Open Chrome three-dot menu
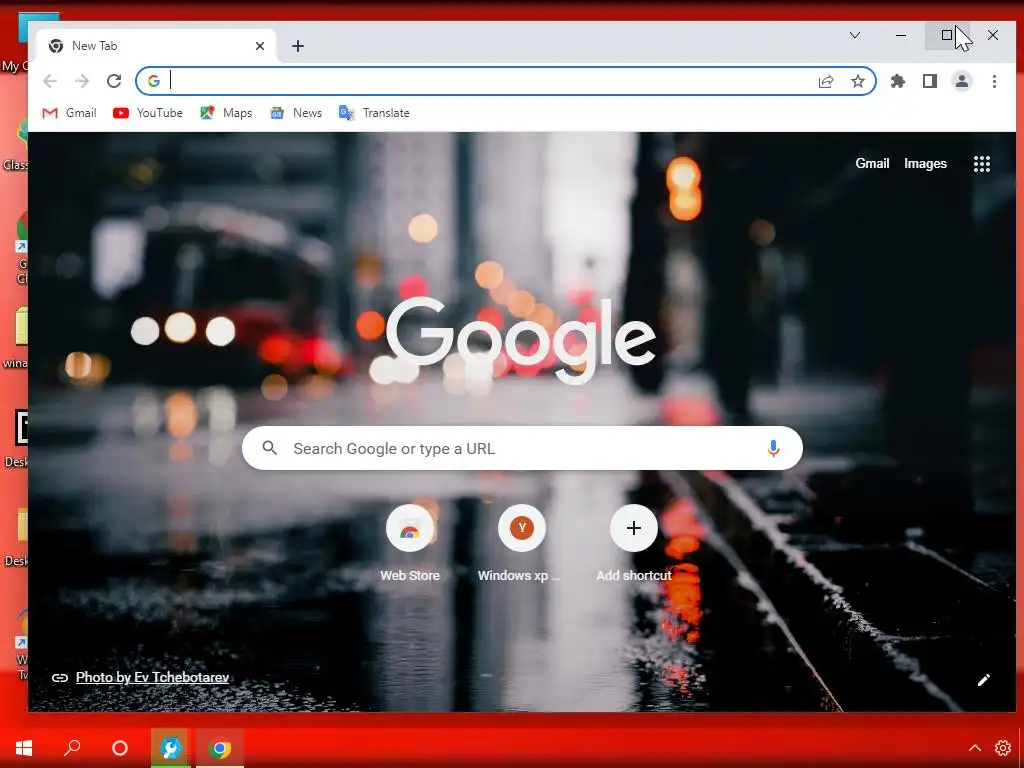Screen dimensions: 1024x768 (994, 81)
